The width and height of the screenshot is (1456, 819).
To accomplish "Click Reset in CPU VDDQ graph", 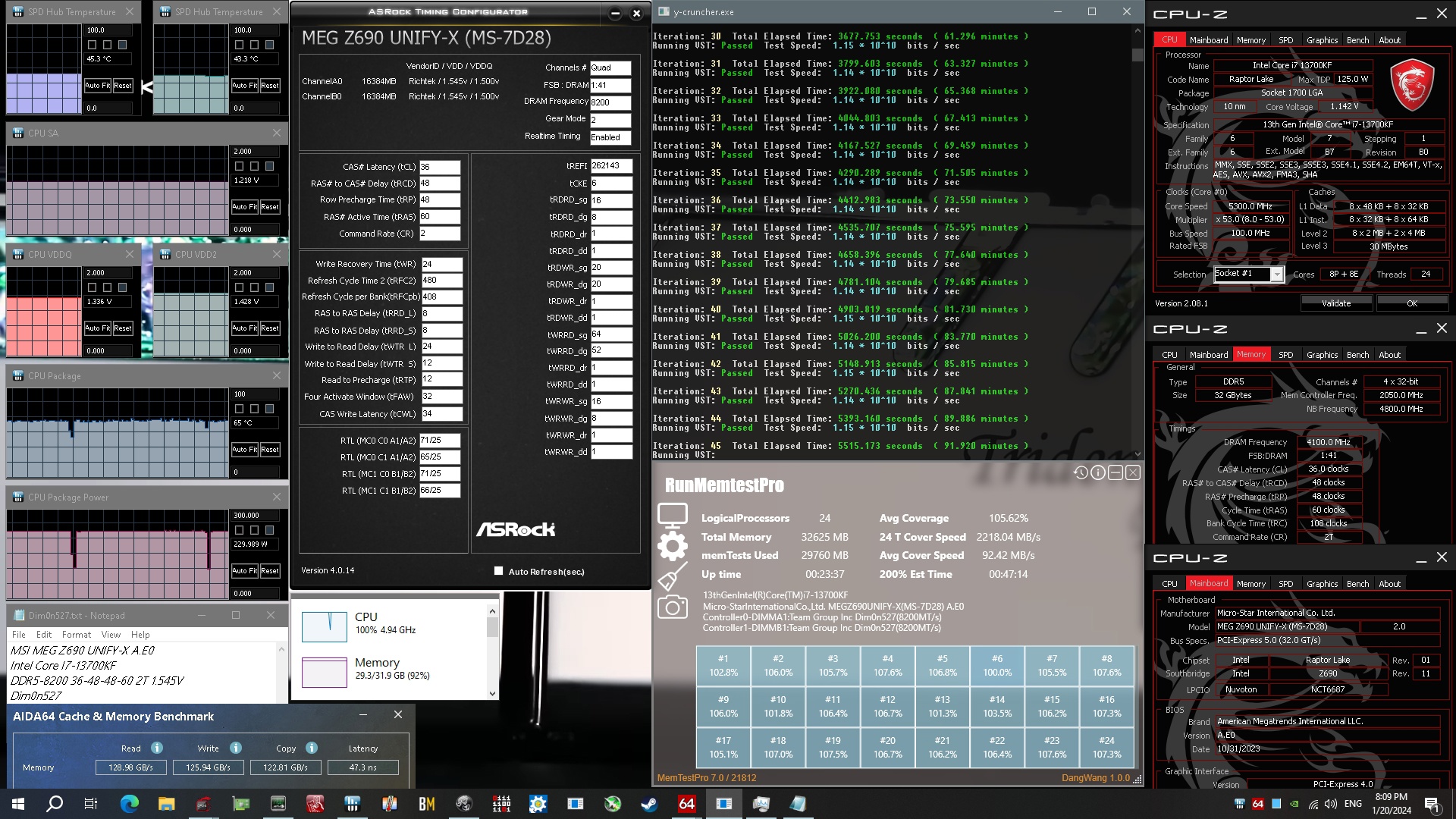I will 123,328.
